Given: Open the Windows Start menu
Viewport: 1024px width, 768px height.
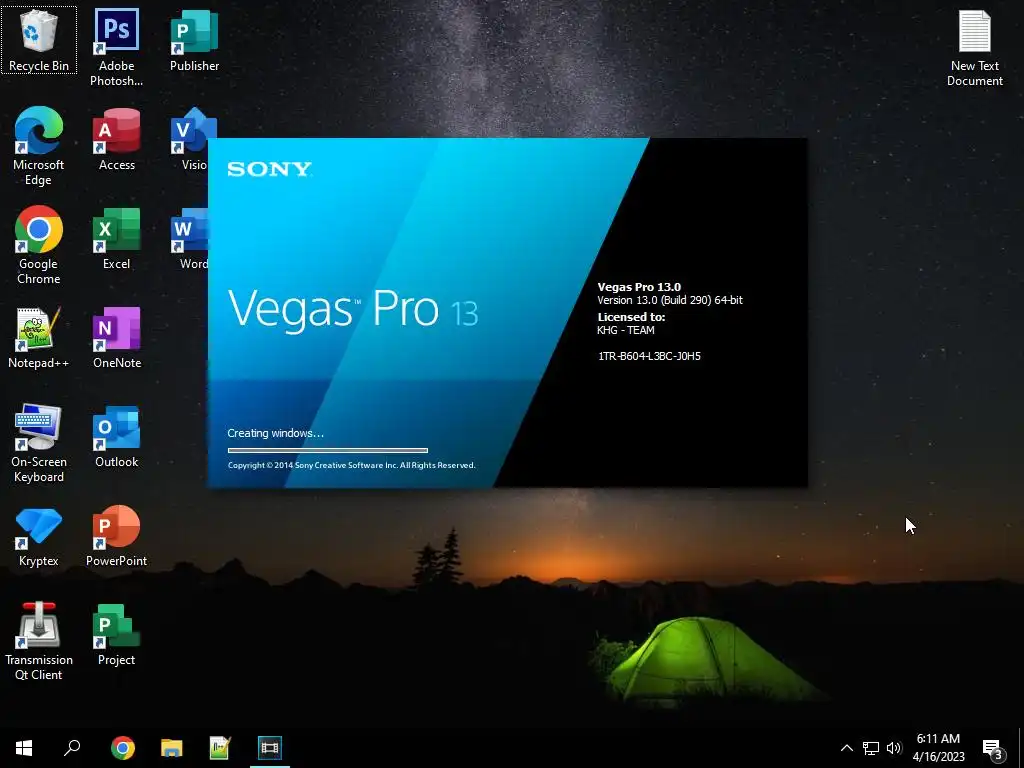Looking at the screenshot, I should click(24, 748).
